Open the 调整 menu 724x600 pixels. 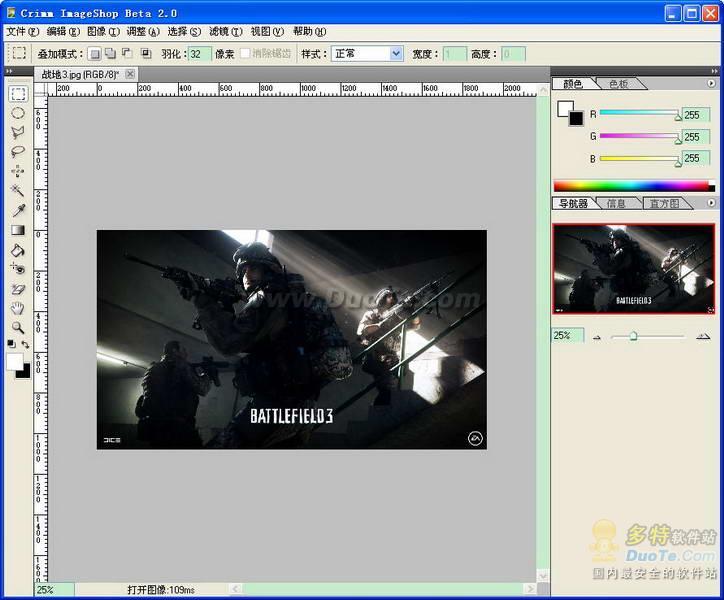143,31
